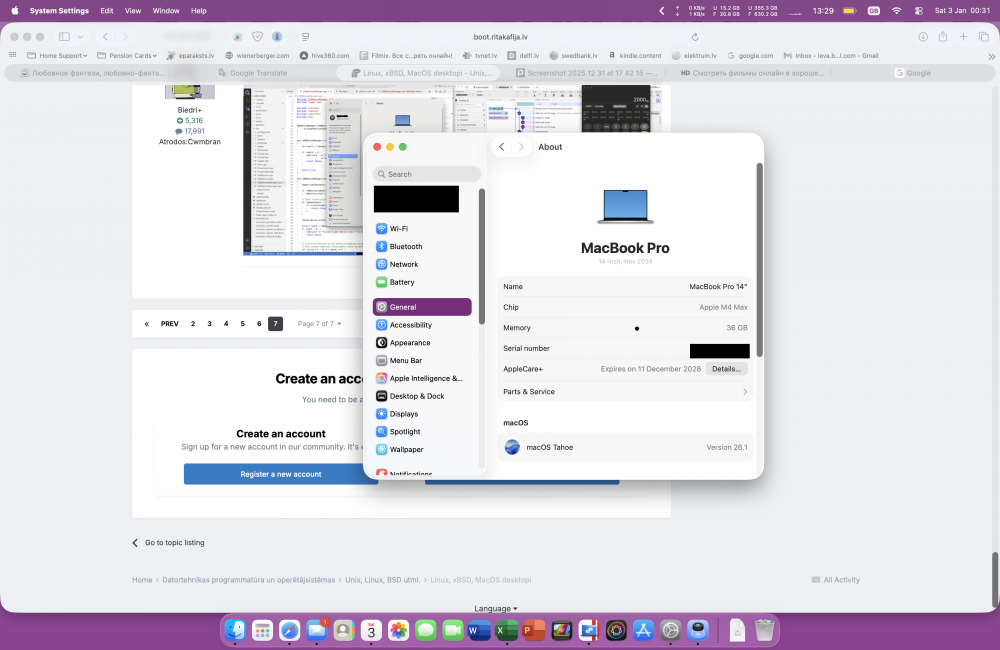The image size is (1000, 650).
Task: Click the System Settings Search field
Action: (x=427, y=174)
